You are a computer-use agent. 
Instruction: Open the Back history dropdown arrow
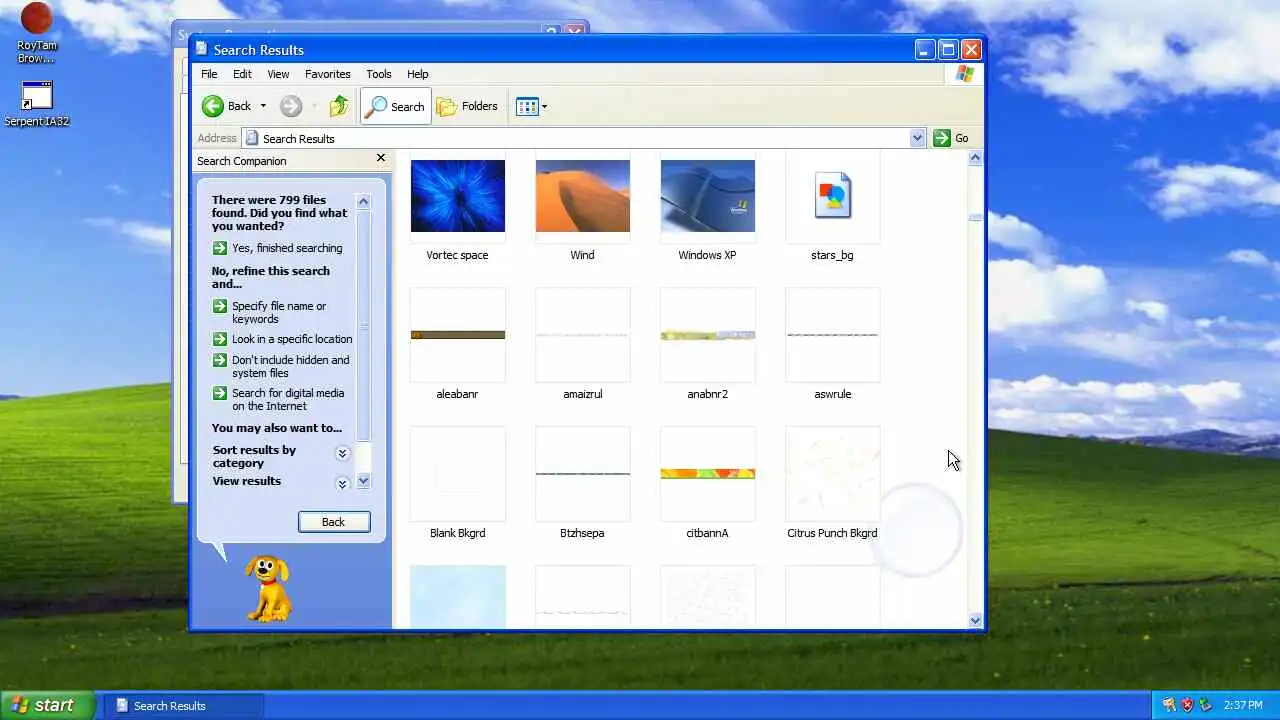coord(263,106)
